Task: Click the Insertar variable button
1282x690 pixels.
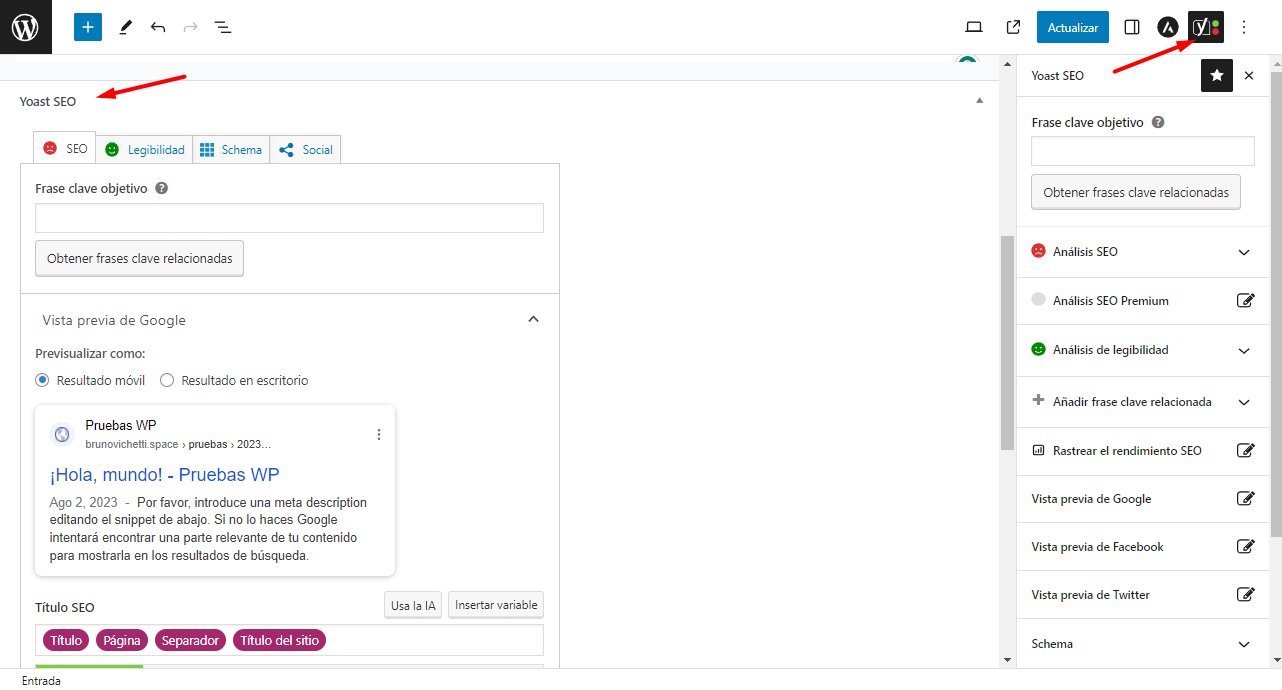Action: point(496,604)
